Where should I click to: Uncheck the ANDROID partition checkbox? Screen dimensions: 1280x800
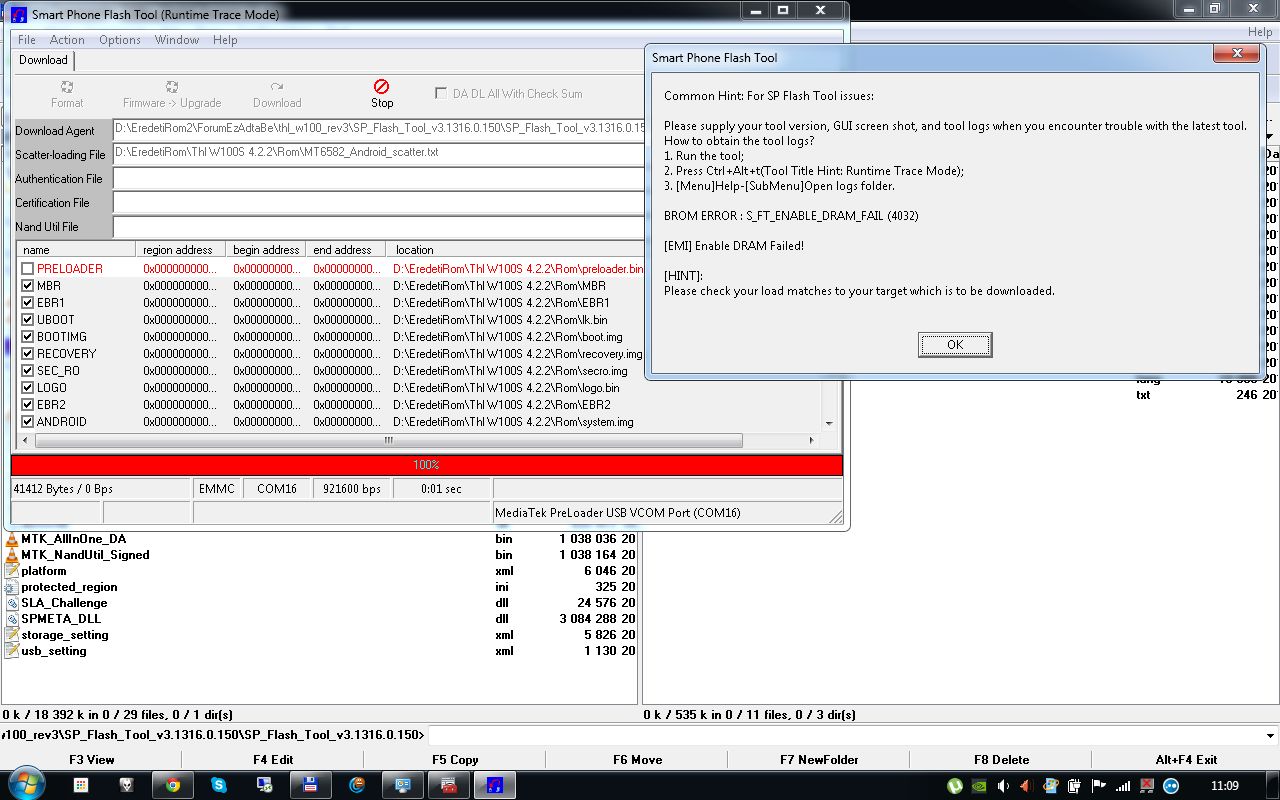tap(28, 422)
